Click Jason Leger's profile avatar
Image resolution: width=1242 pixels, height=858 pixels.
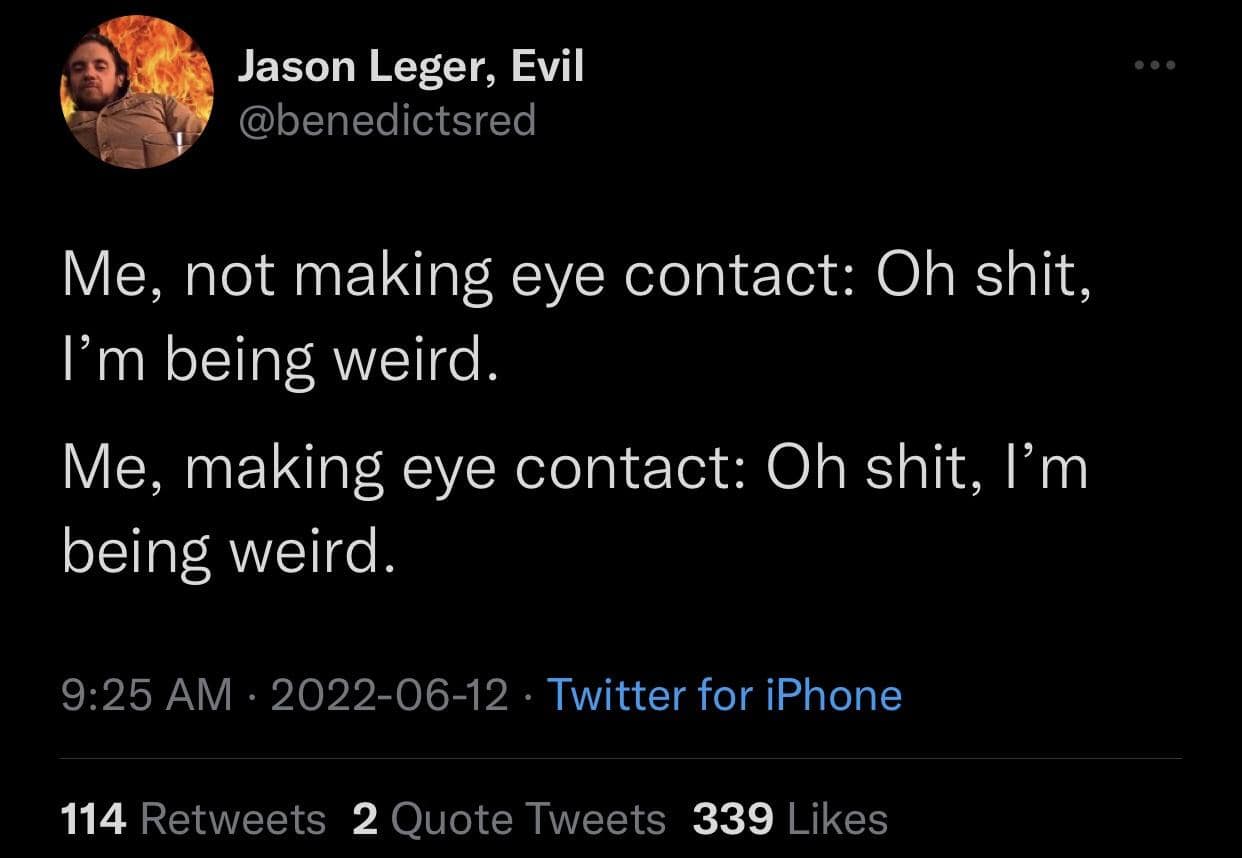coord(136,93)
